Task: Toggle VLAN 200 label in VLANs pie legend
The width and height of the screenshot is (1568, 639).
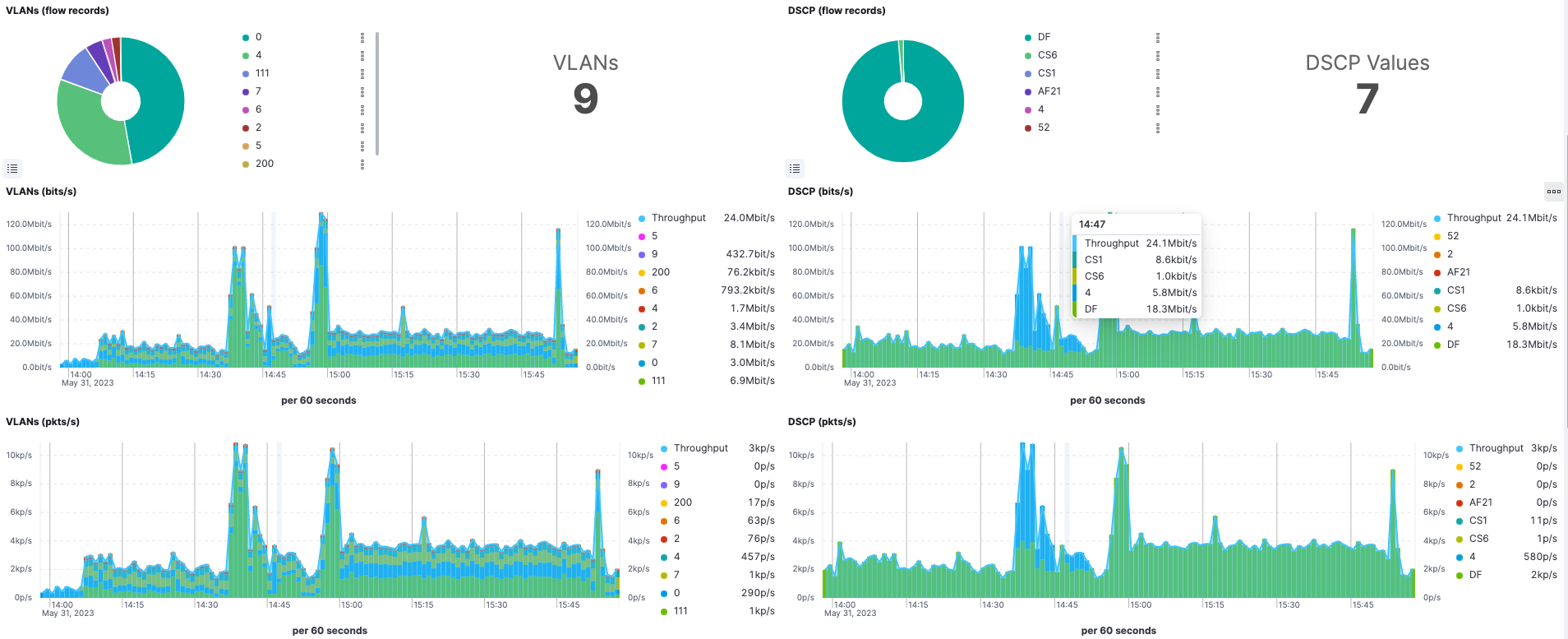Action: coord(265,164)
